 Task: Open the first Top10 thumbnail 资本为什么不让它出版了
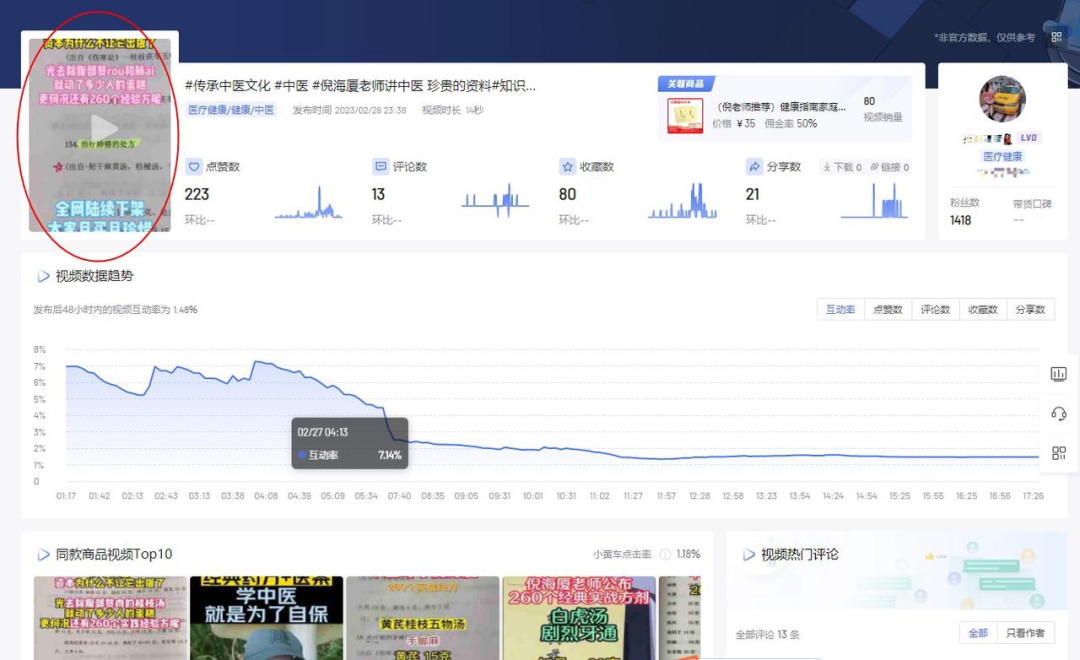click(x=110, y=618)
